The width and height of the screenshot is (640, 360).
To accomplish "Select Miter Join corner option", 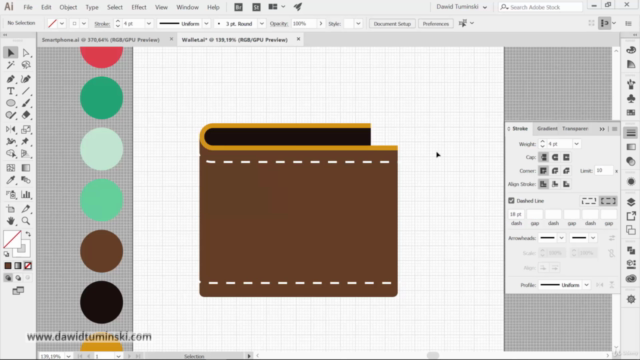I will (x=544, y=171).
